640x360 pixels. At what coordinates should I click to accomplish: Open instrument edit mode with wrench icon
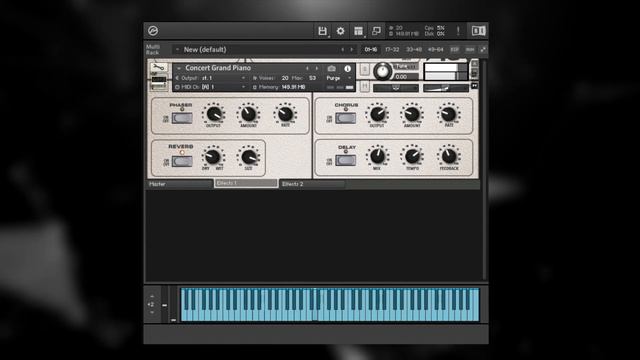tap(158, 68)
